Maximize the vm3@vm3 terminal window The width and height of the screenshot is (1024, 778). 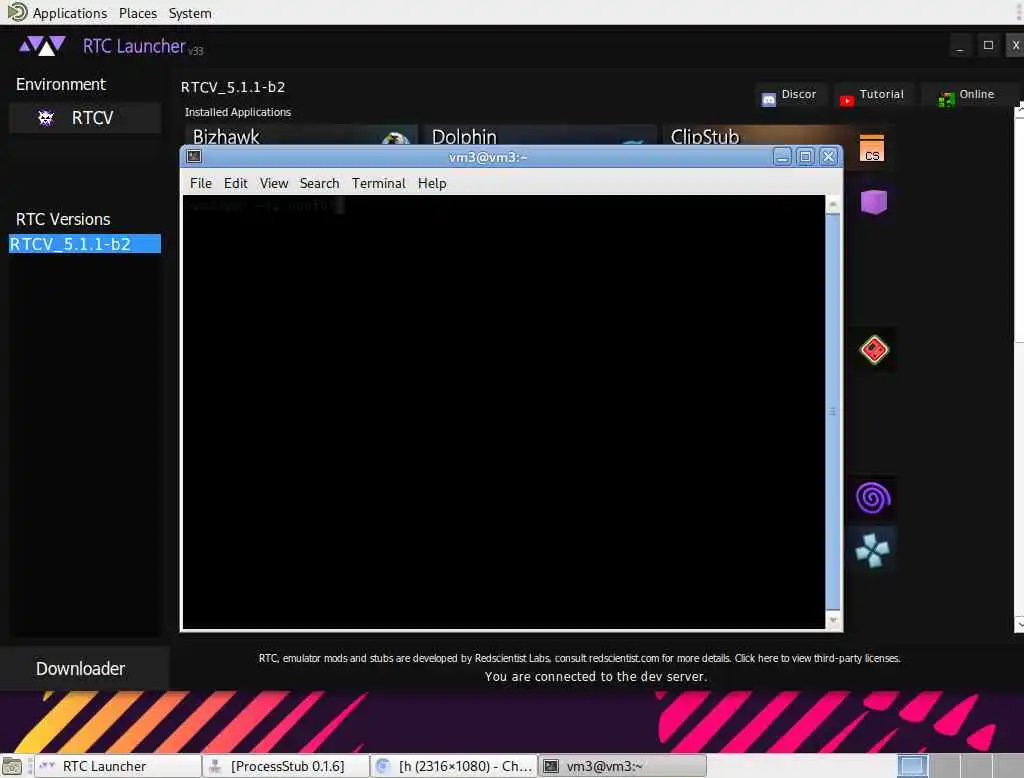805,157
